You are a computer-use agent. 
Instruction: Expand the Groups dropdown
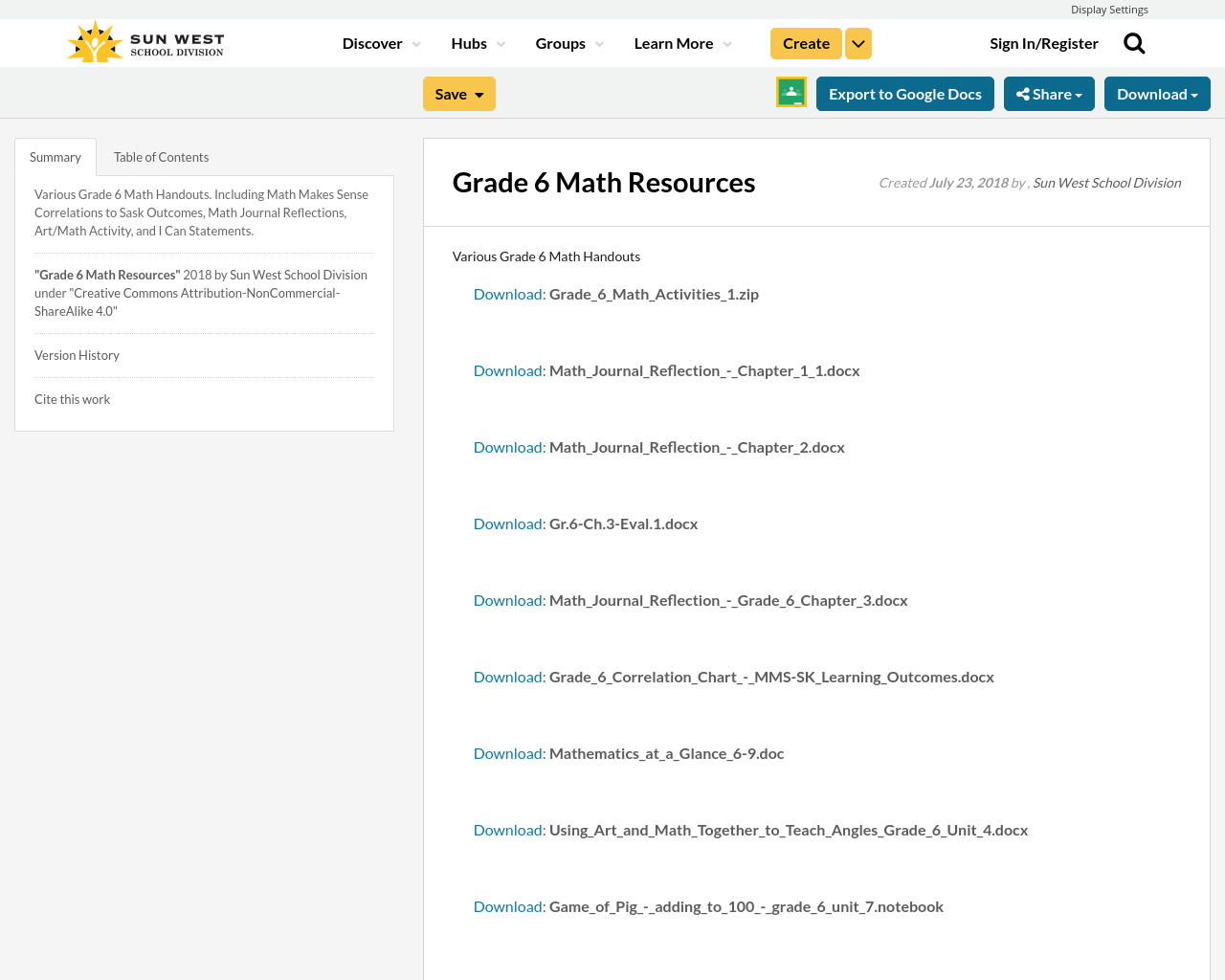pyautogui.click(x=598, y=43)
